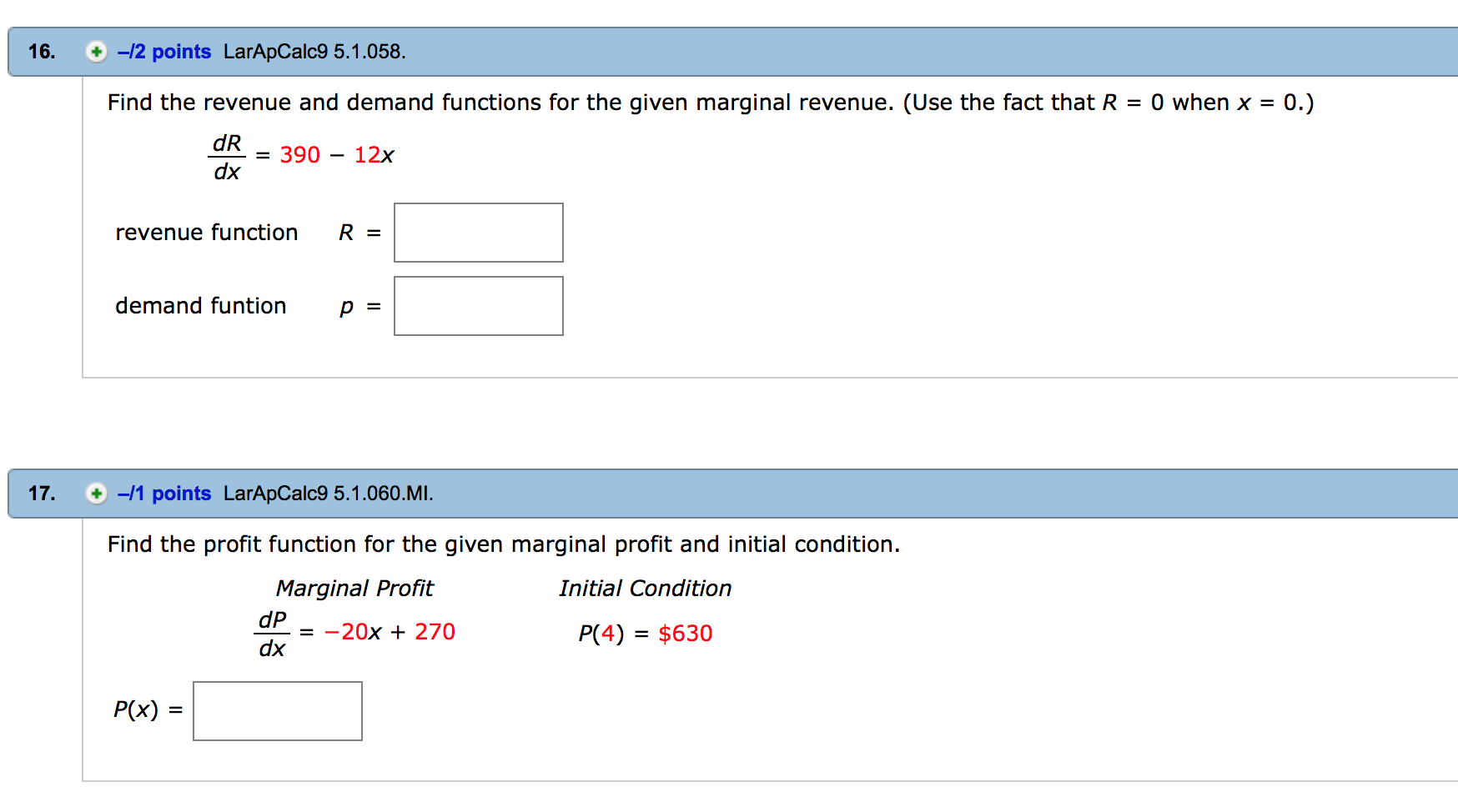Viewport: 1458px width, 812px height.
Task: Click the marginal revenue problem expander icon
Action: (x=96, y=52)
